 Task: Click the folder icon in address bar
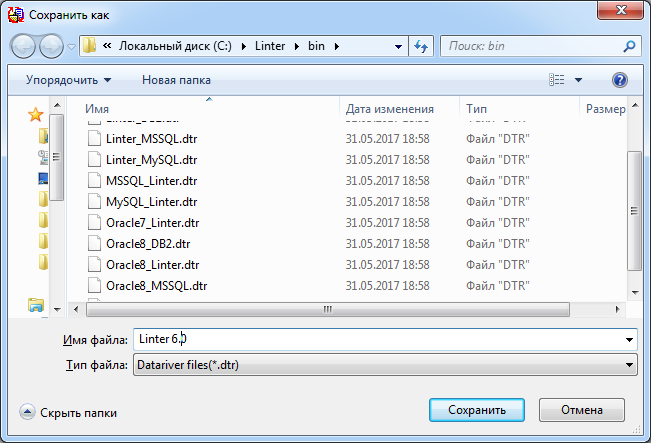pyautogui.click(x=89, y=46)
